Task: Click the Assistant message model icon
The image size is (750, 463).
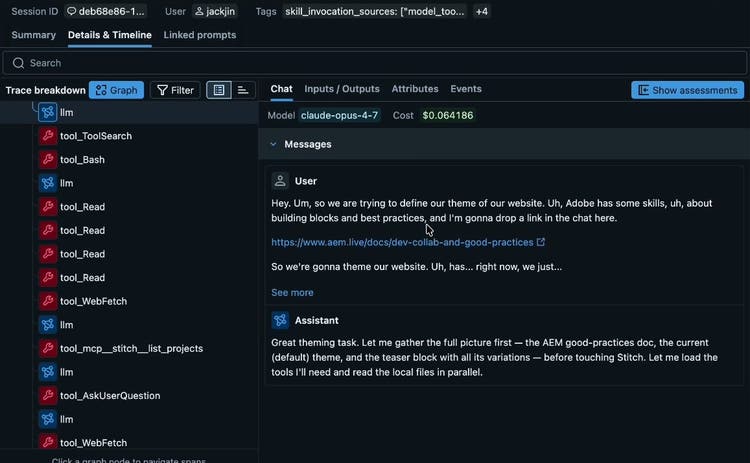Action: (x=280, y=320)
